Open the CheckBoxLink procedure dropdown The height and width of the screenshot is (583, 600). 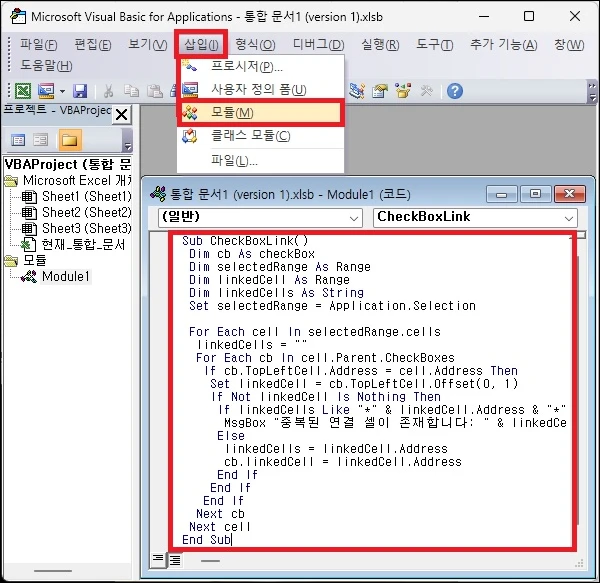coord(569,218)
